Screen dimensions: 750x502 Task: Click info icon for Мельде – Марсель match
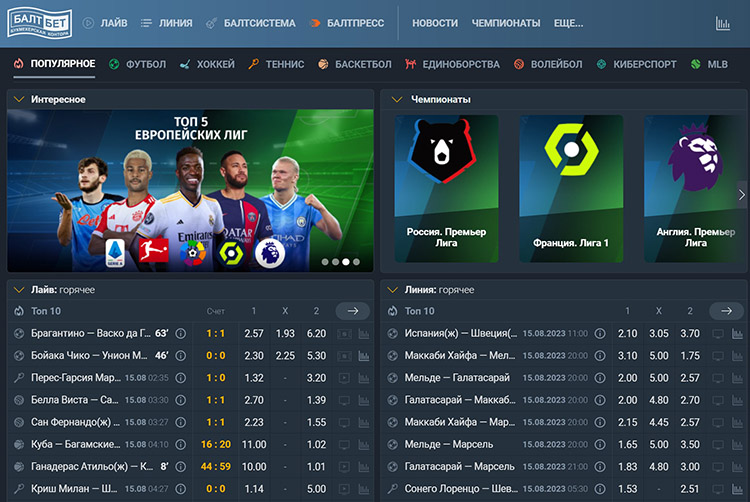(600, 445)
